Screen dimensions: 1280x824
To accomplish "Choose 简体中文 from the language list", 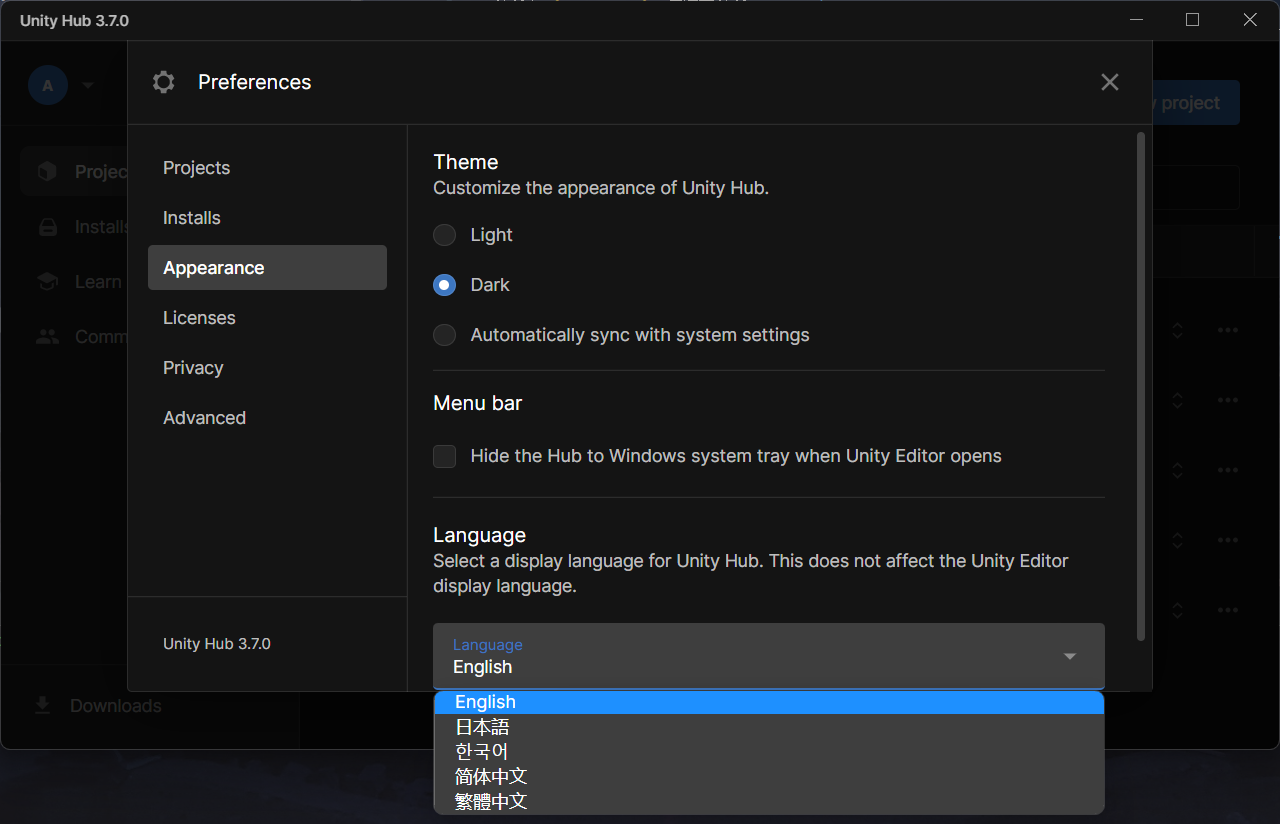I will tap(769, 776).
